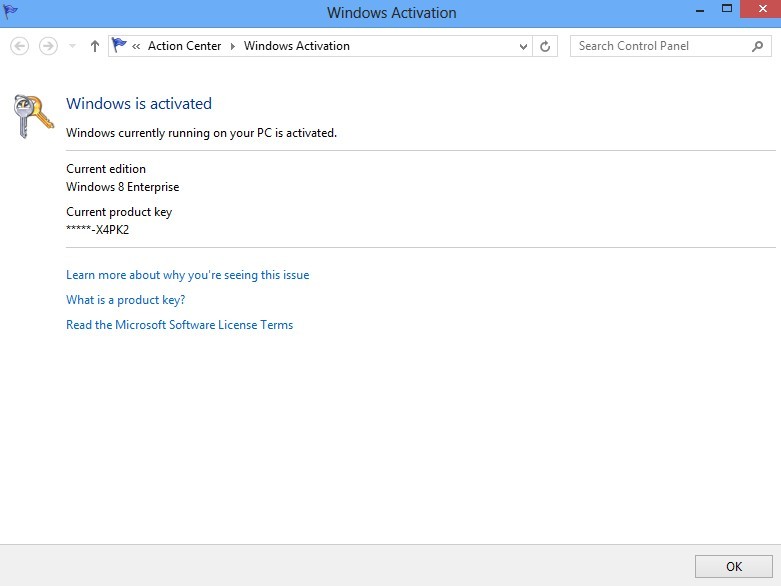This screenshot has height=586, width=781.
Task: Expand the arrow after Action Center breadcrumb
Action: pos(233,46)
